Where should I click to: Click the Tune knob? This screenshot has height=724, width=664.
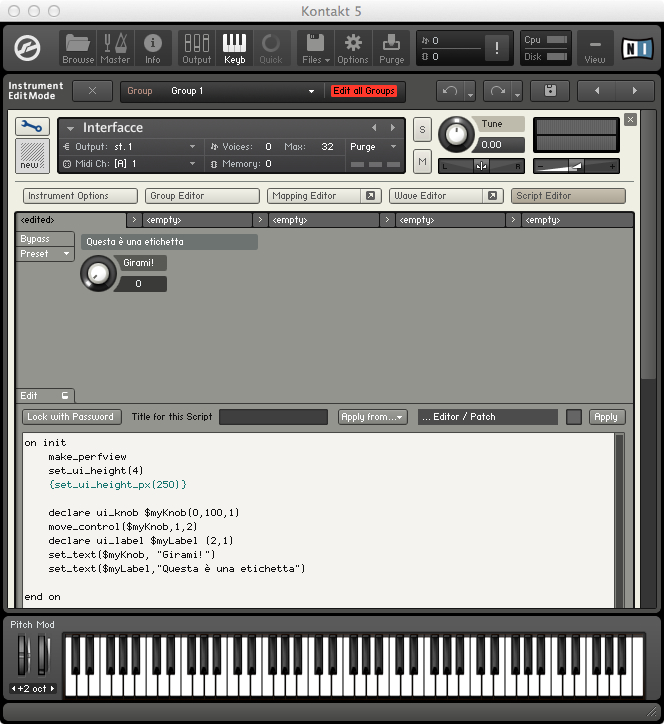point(458,133)
